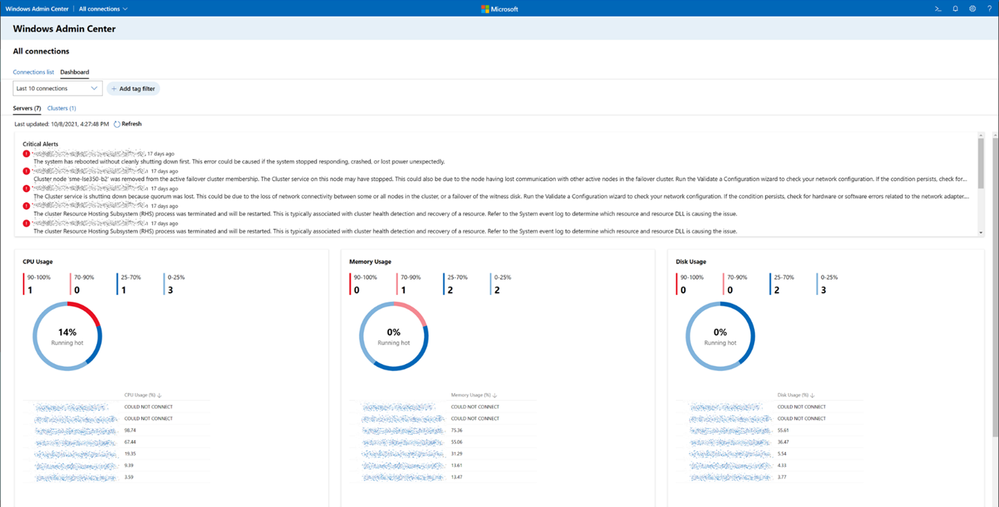
Task: Click the memory value 55.06
Action: tap(457, 442)
